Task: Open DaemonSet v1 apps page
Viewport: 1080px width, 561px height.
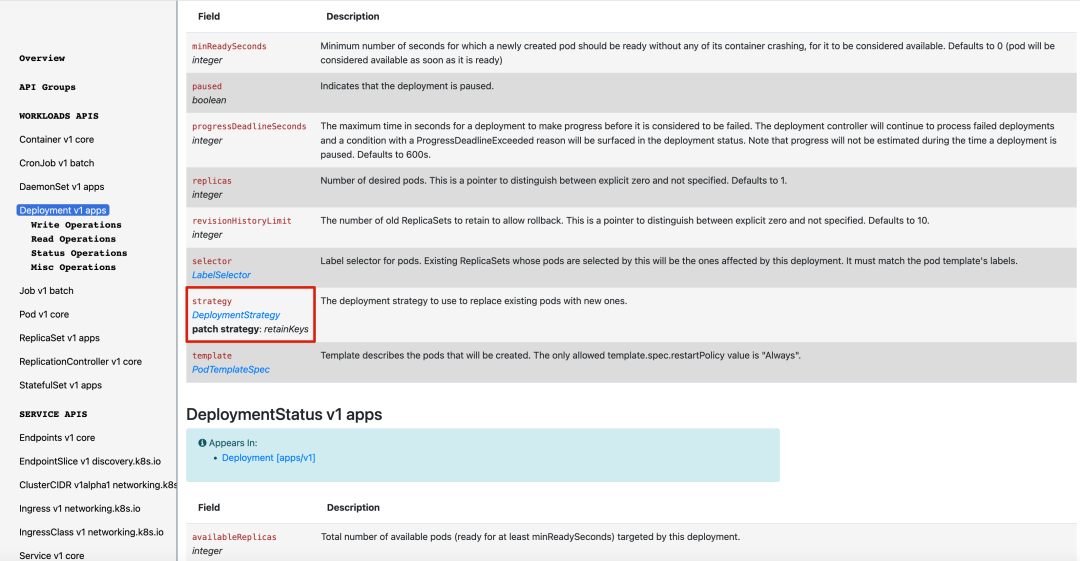Action: (x=62, y=187)
